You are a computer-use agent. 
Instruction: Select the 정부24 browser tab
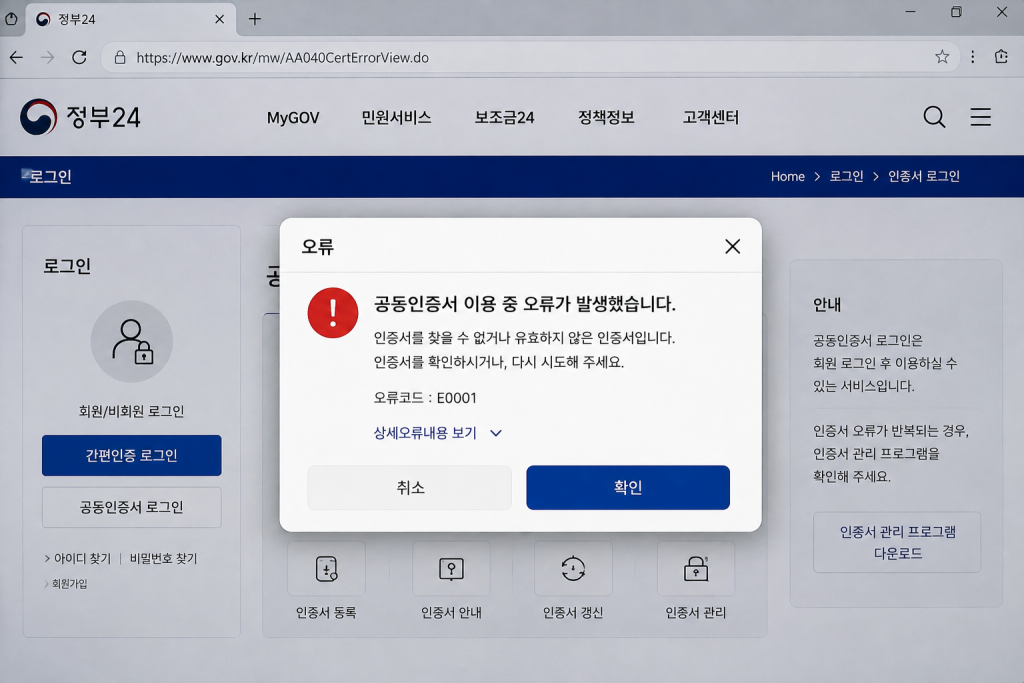point(131,20)
